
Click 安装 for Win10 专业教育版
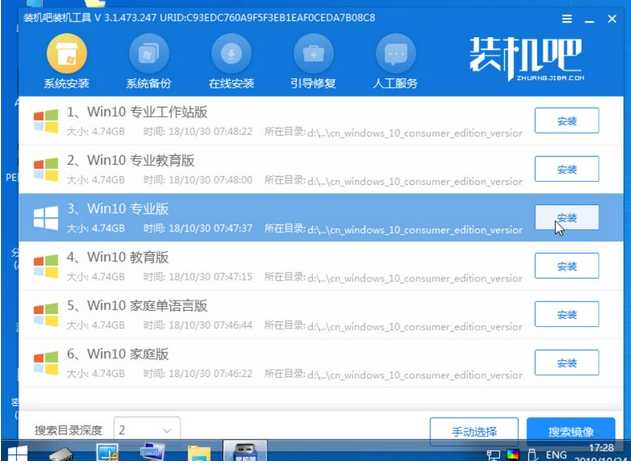coord(567,169)
